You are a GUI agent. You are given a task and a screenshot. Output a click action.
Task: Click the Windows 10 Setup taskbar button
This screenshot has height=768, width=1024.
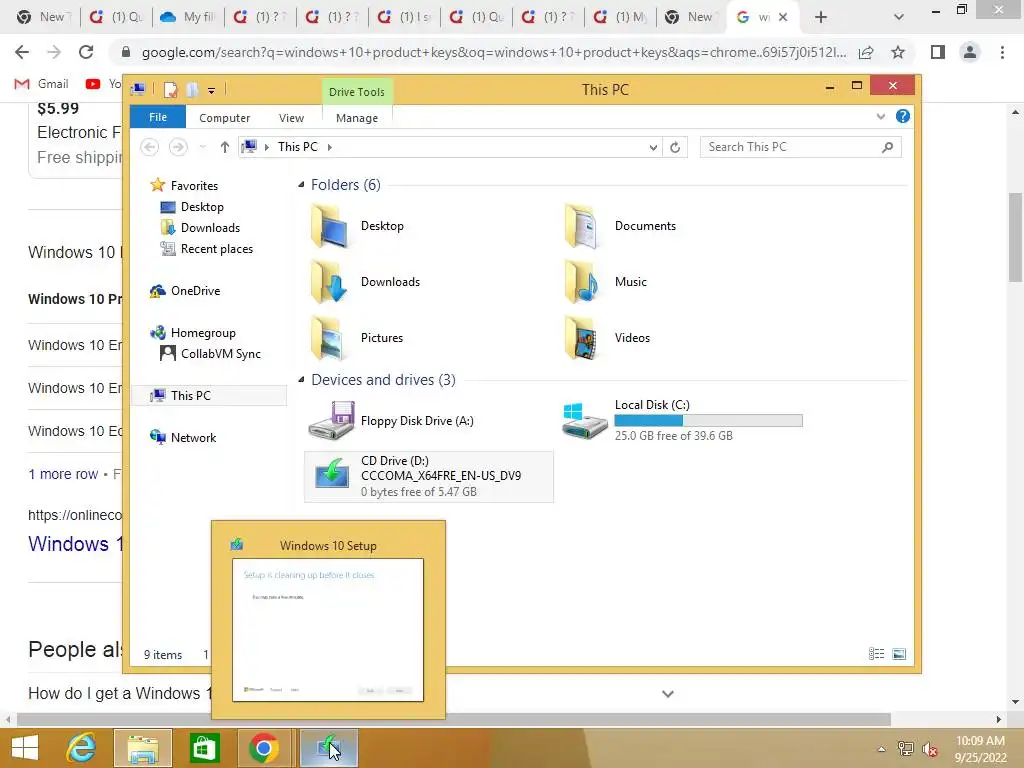[328, 748]
